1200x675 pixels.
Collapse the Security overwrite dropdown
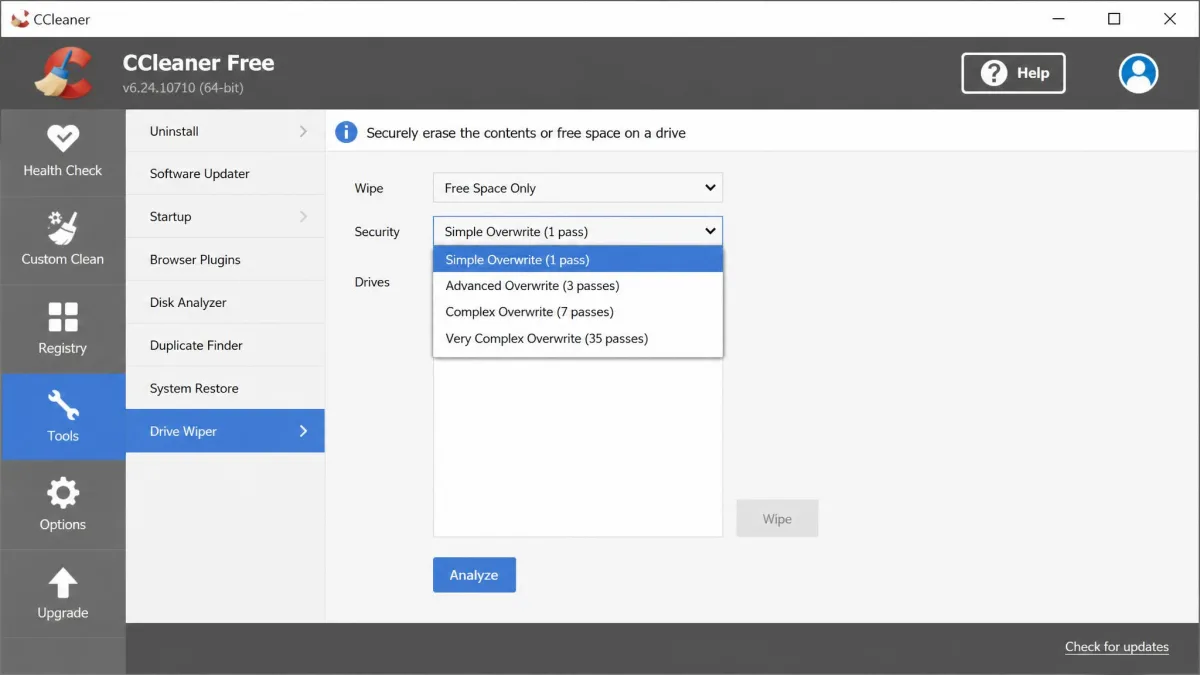tap(578, 231)
